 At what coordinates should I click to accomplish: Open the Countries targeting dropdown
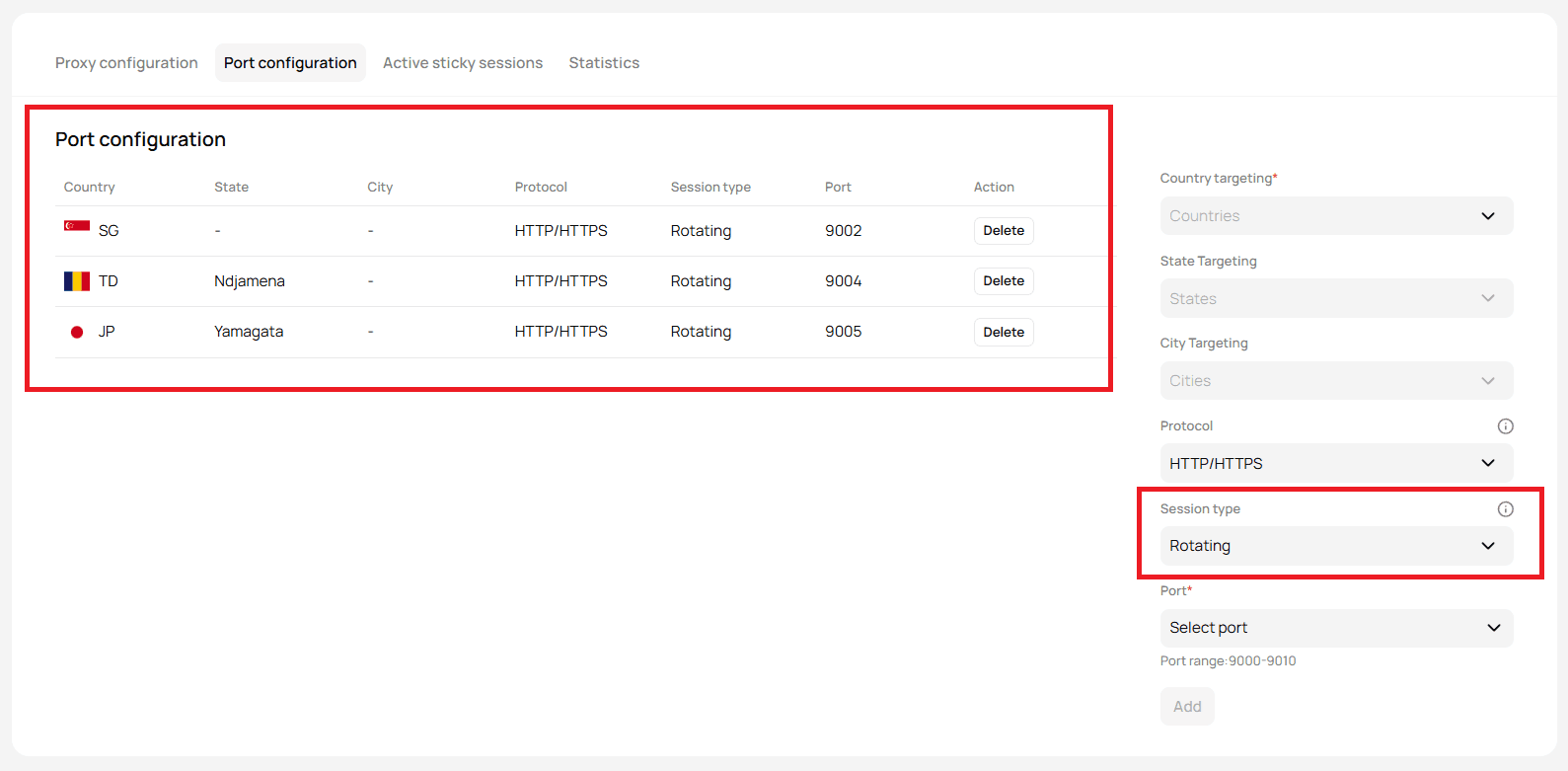[1335, 216]
